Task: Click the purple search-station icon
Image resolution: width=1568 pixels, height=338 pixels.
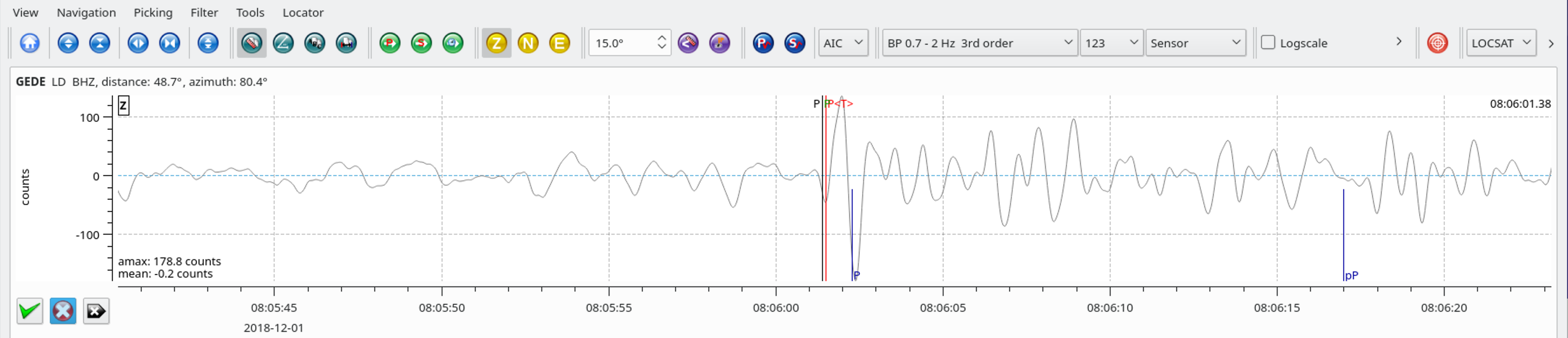Action: (x=719, y=43)
